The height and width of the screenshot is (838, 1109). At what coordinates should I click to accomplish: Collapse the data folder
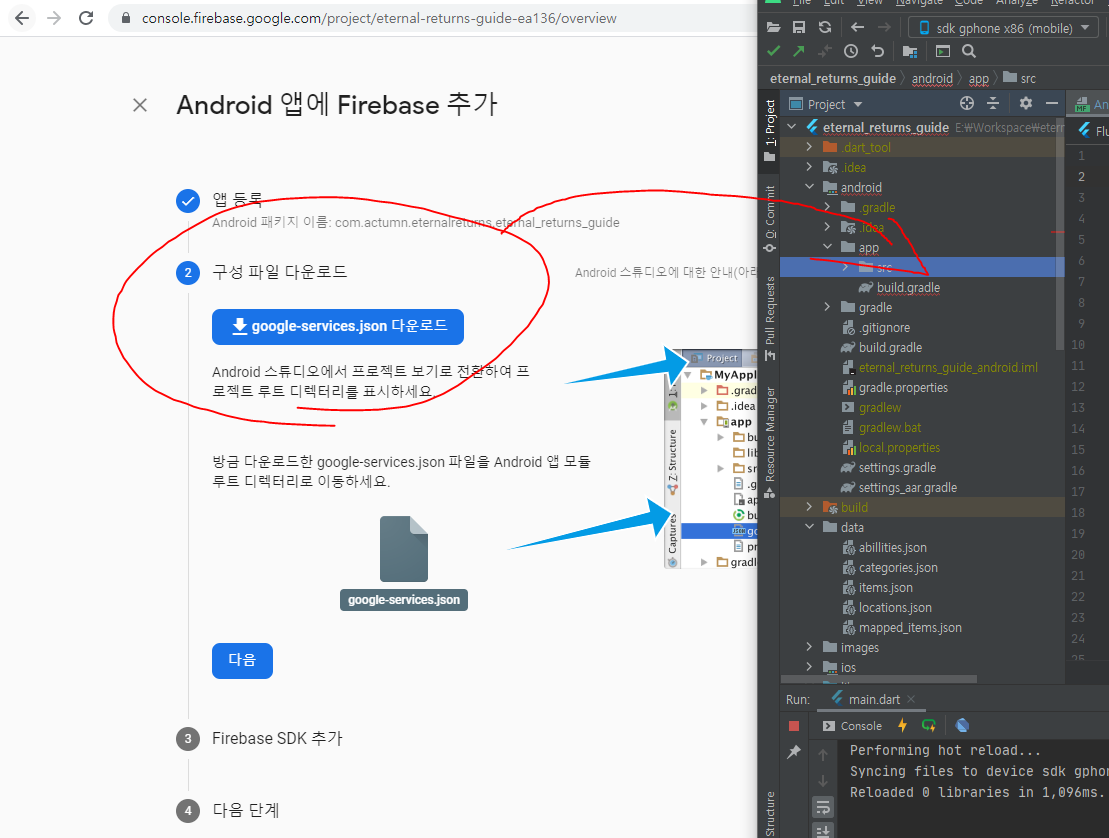(x=810, y=528)
